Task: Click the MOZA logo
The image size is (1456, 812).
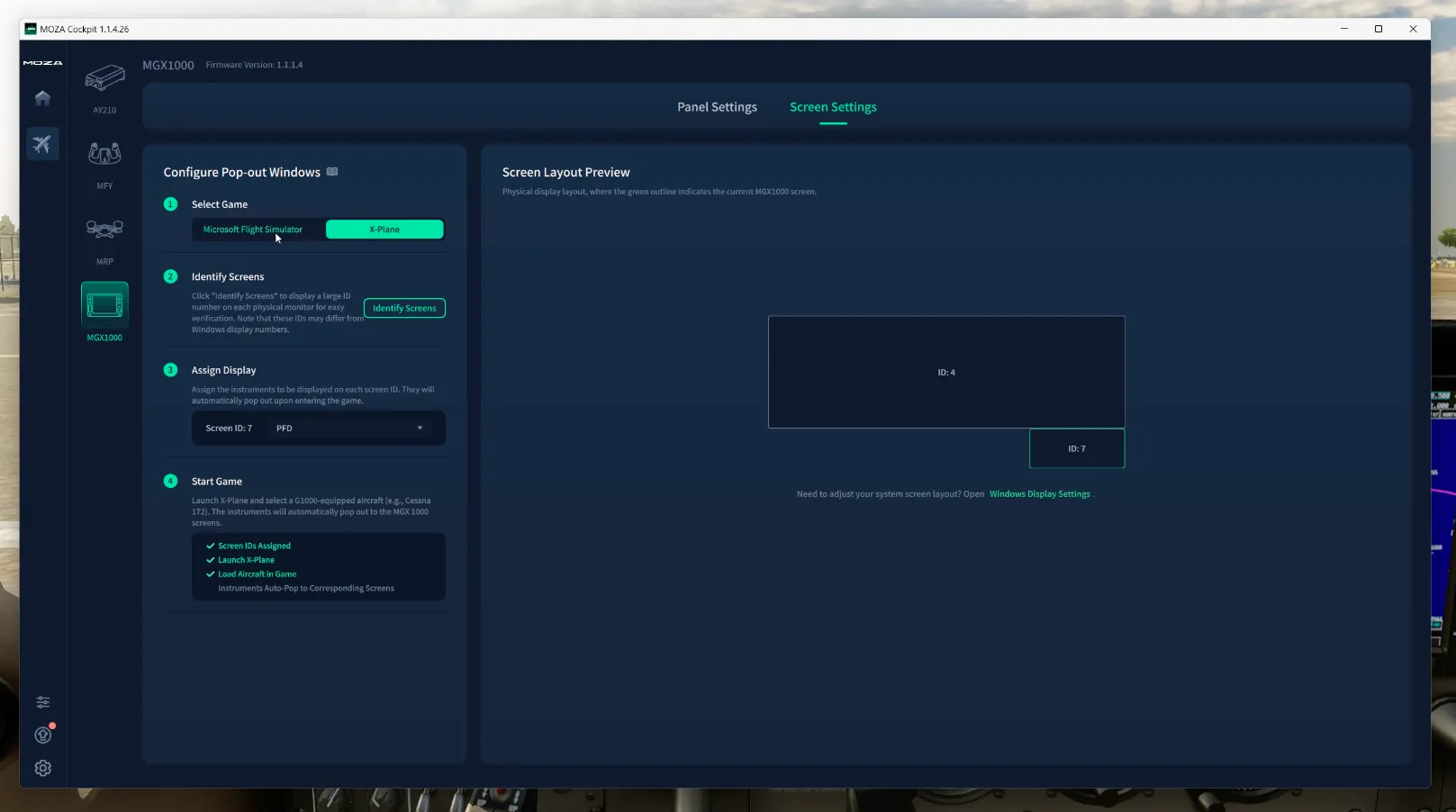Action: 42,63
